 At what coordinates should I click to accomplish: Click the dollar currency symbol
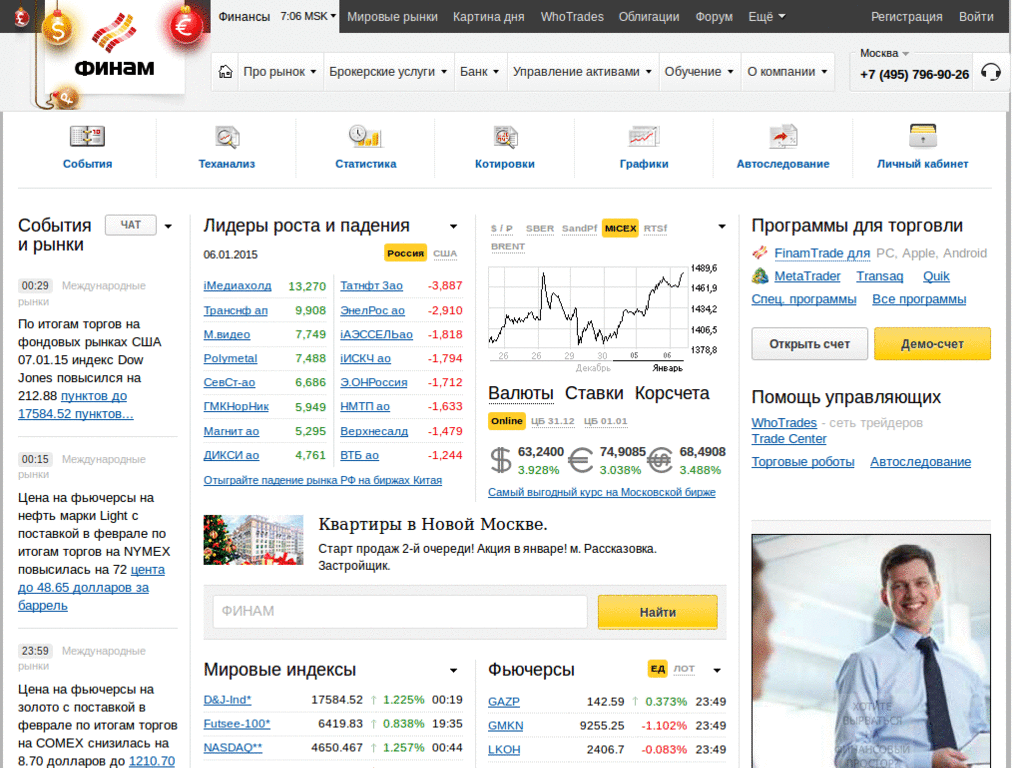[x=501, y=460]
